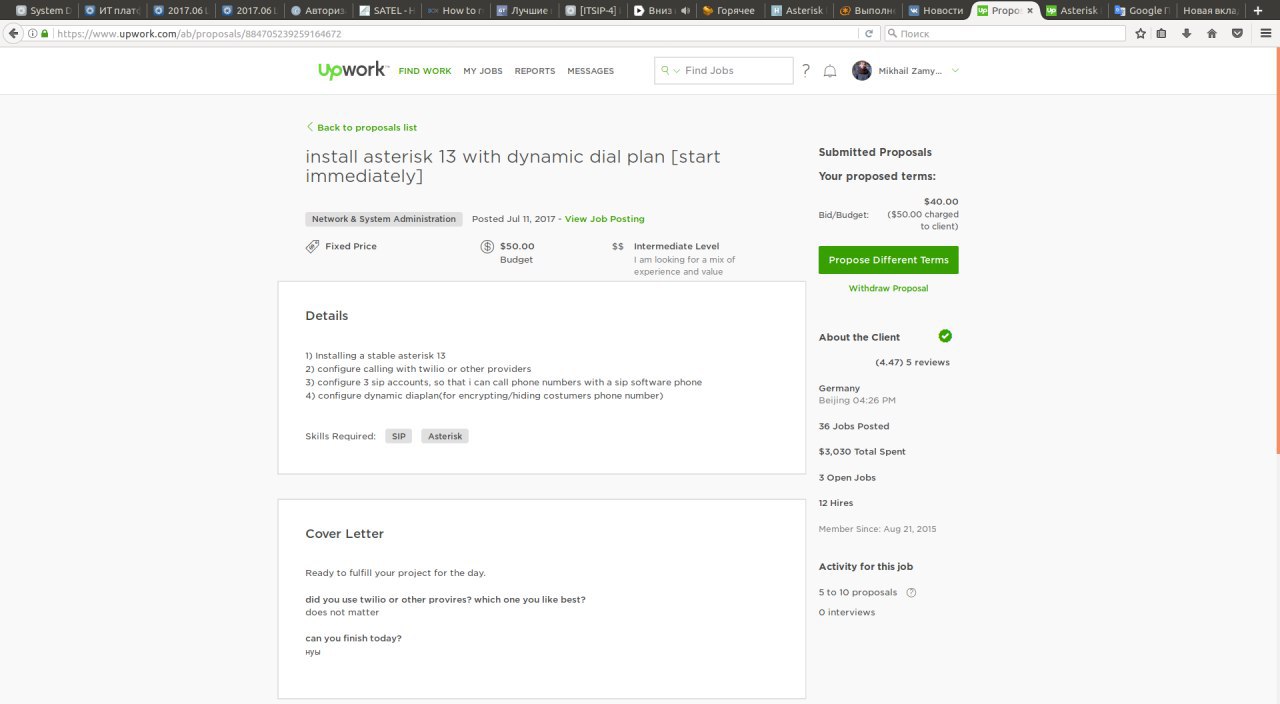
Task: Switch to the [ITSIP-4] tab
Action: click(592, 10)
